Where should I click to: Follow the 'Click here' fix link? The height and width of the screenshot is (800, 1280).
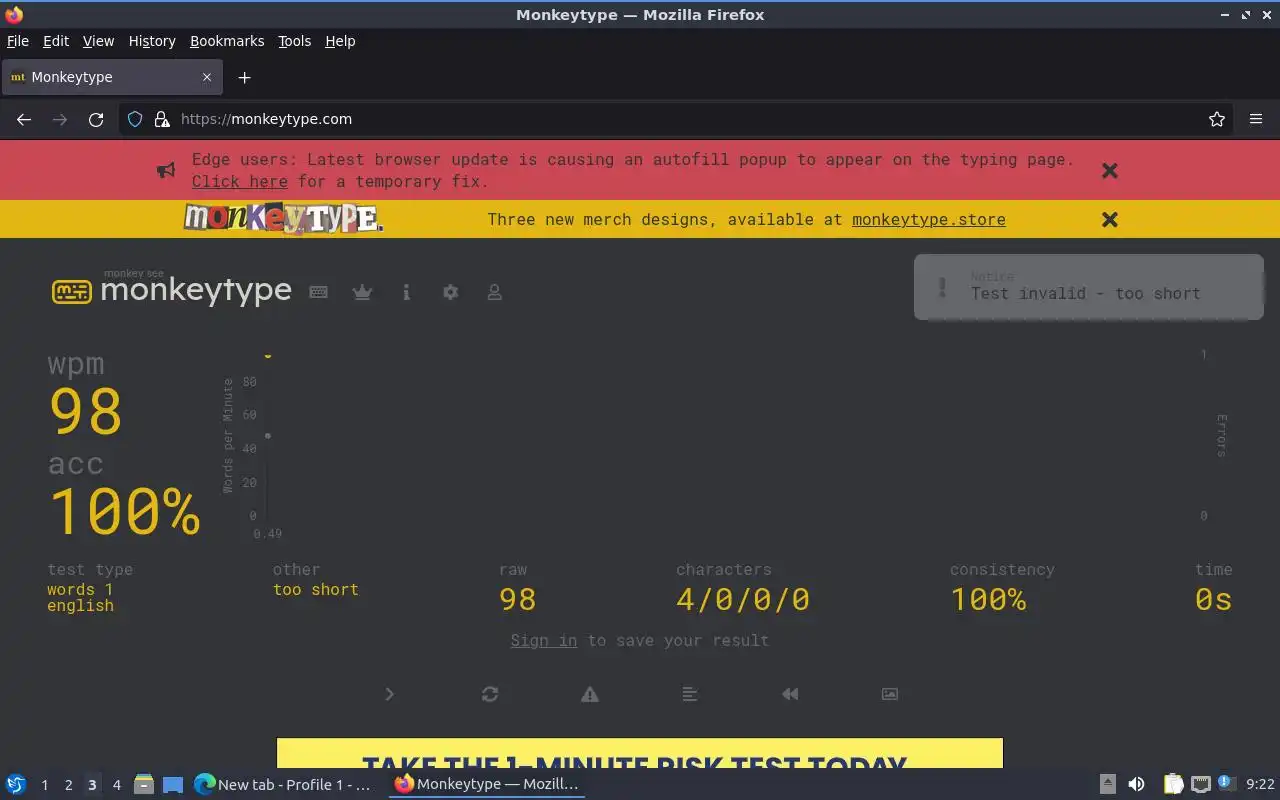[x=240, y=181]
